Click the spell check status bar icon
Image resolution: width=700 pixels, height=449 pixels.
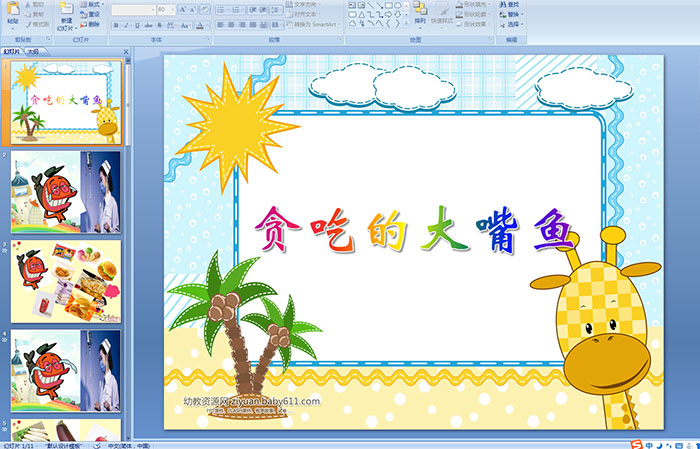pos(97,445)
